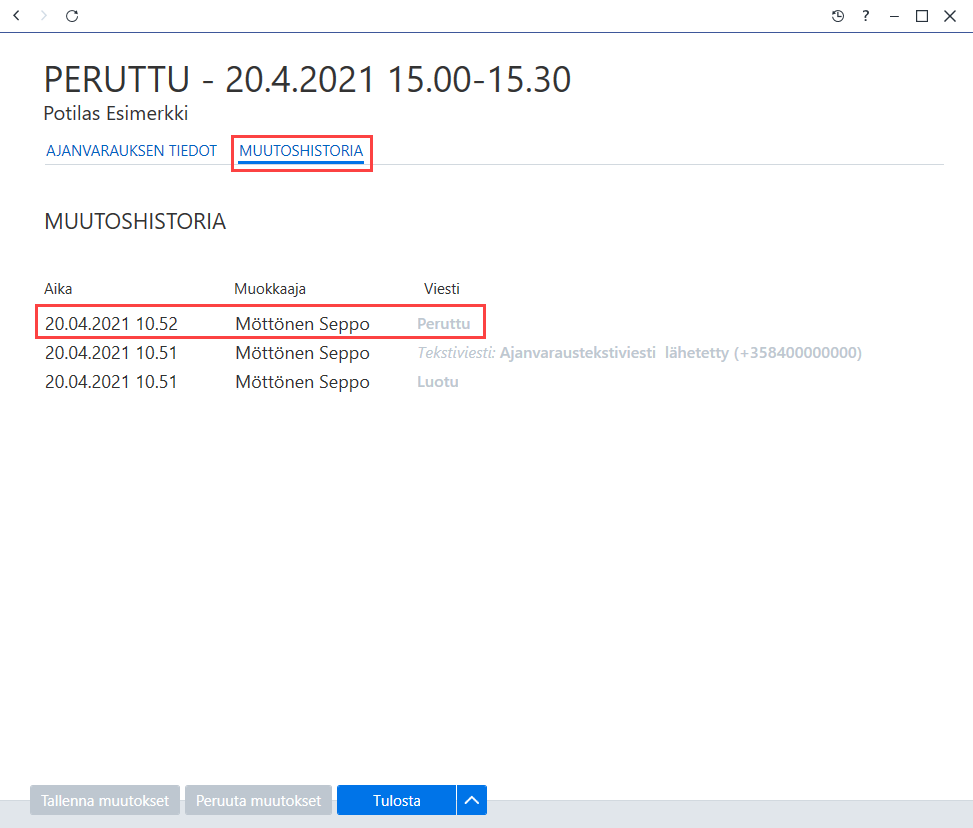Viewport: 973px width, 828px height.
Task: Click the Muutoshistoria section heading
Action: (135, 222)
